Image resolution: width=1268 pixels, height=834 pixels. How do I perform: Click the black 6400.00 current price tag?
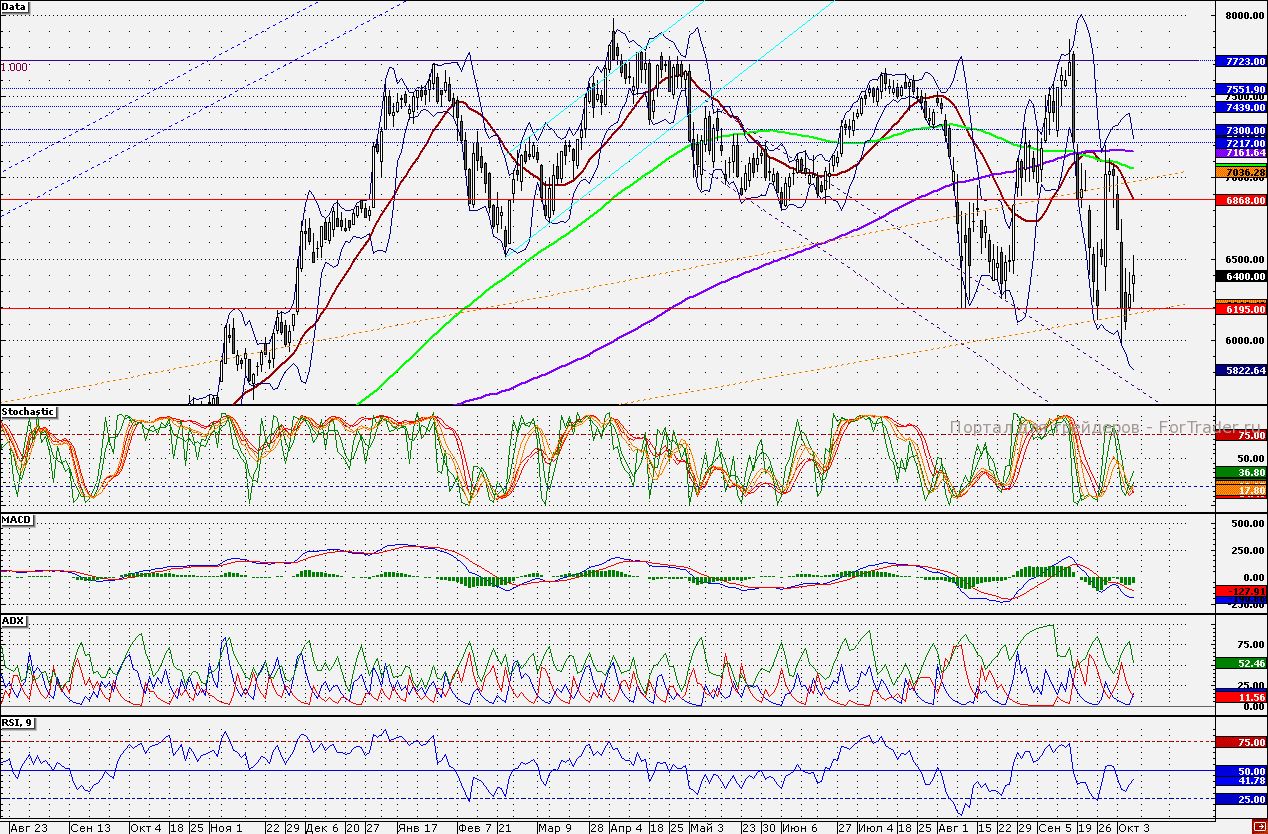[1240, 276]
